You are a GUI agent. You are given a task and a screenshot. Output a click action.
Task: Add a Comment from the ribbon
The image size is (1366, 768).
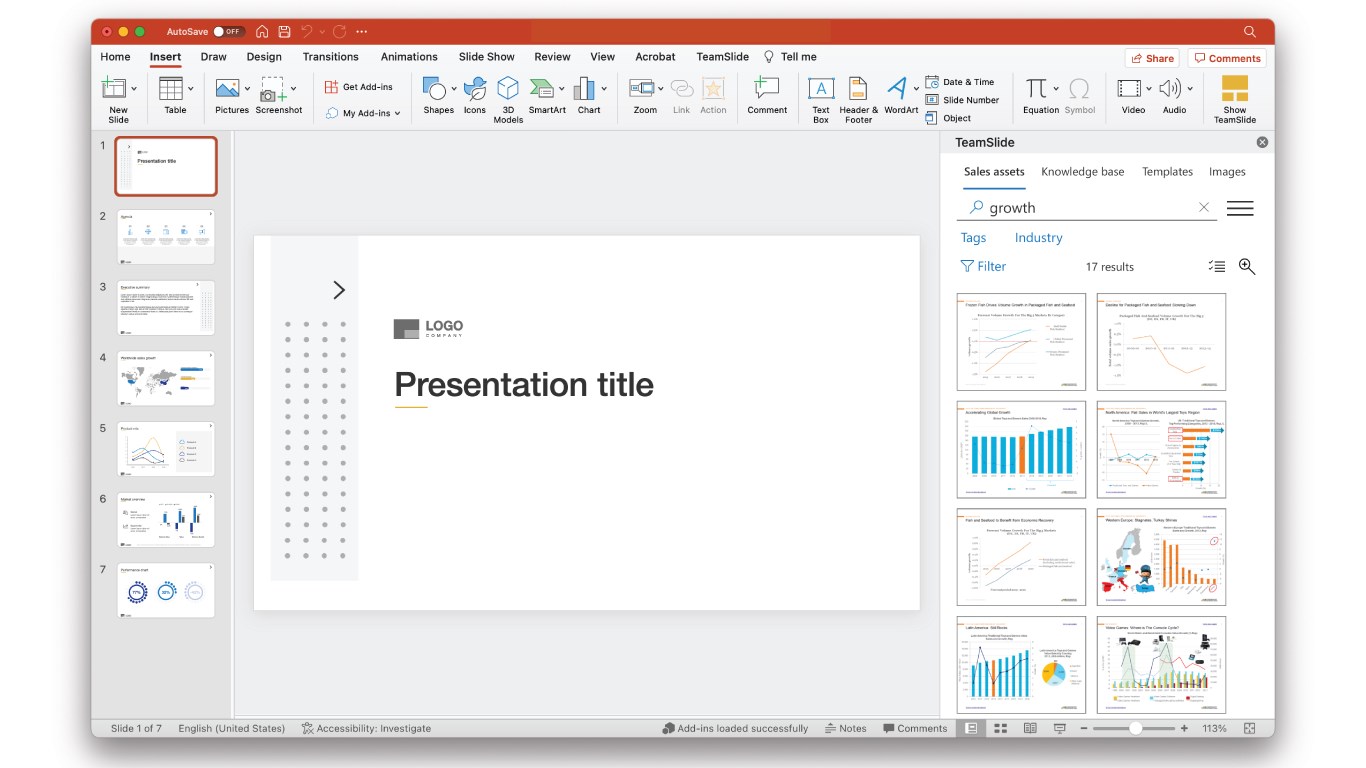coord(767,96)
